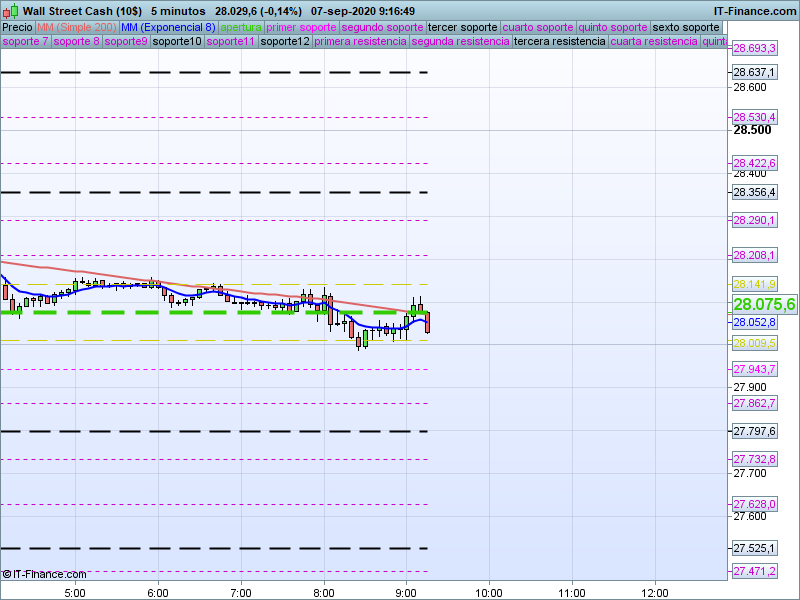Click the 27.525,1 price label
Image resolution: width=800 pixels, height=600 pixels.
pos(754,548)
